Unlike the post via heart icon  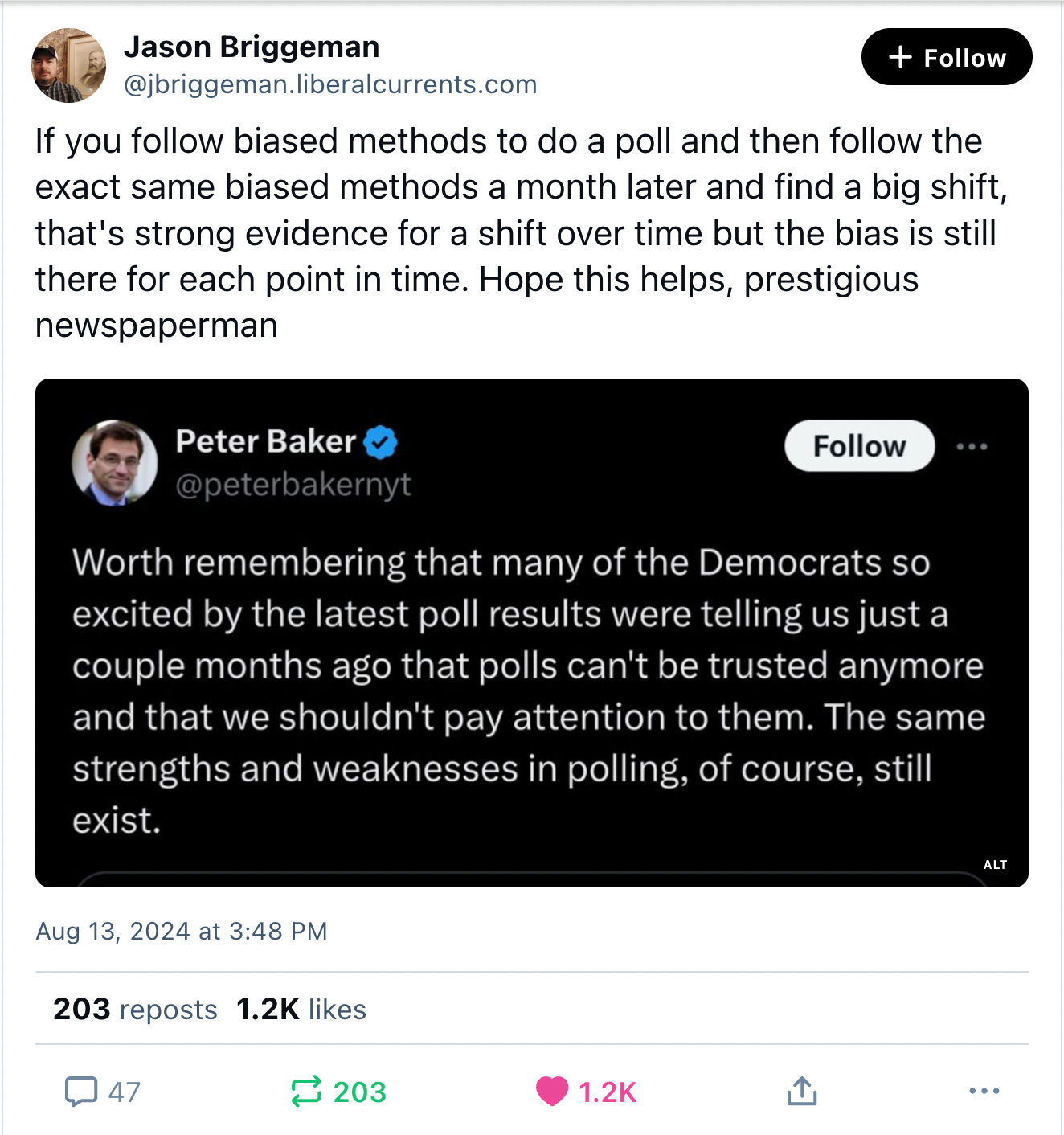point(553,1092)
